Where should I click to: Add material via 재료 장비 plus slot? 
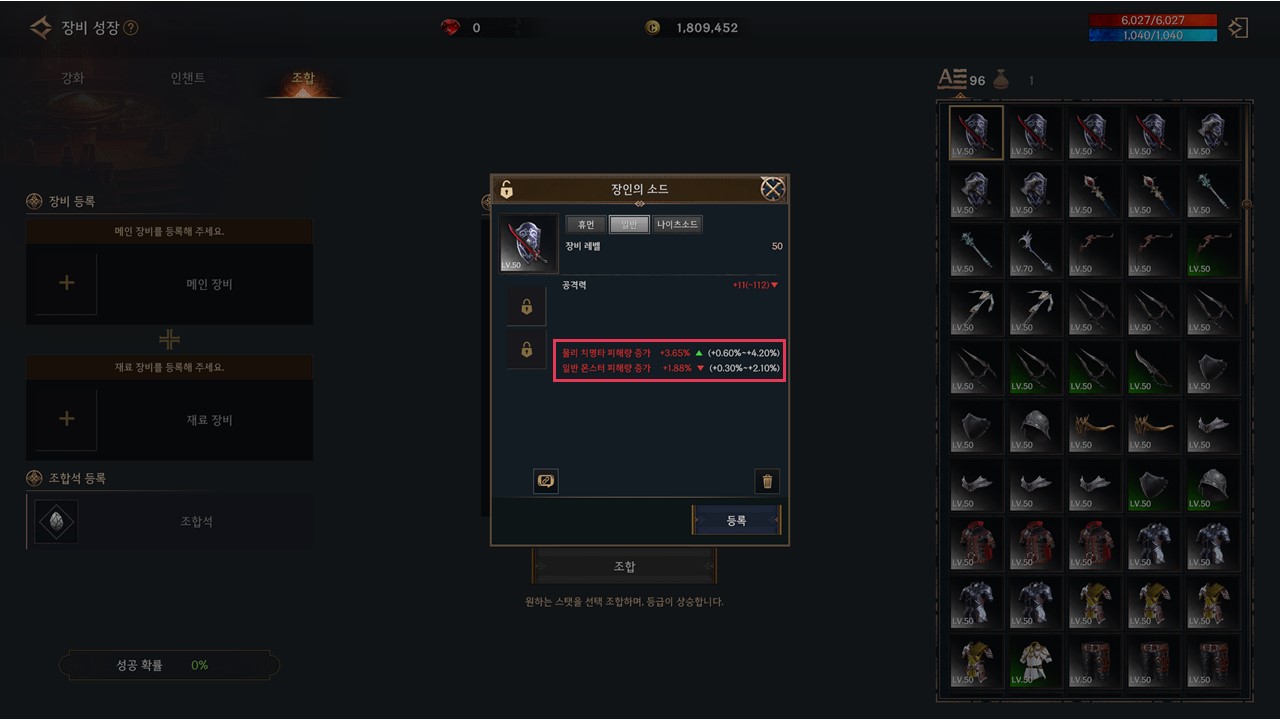(x=67, y=419)
